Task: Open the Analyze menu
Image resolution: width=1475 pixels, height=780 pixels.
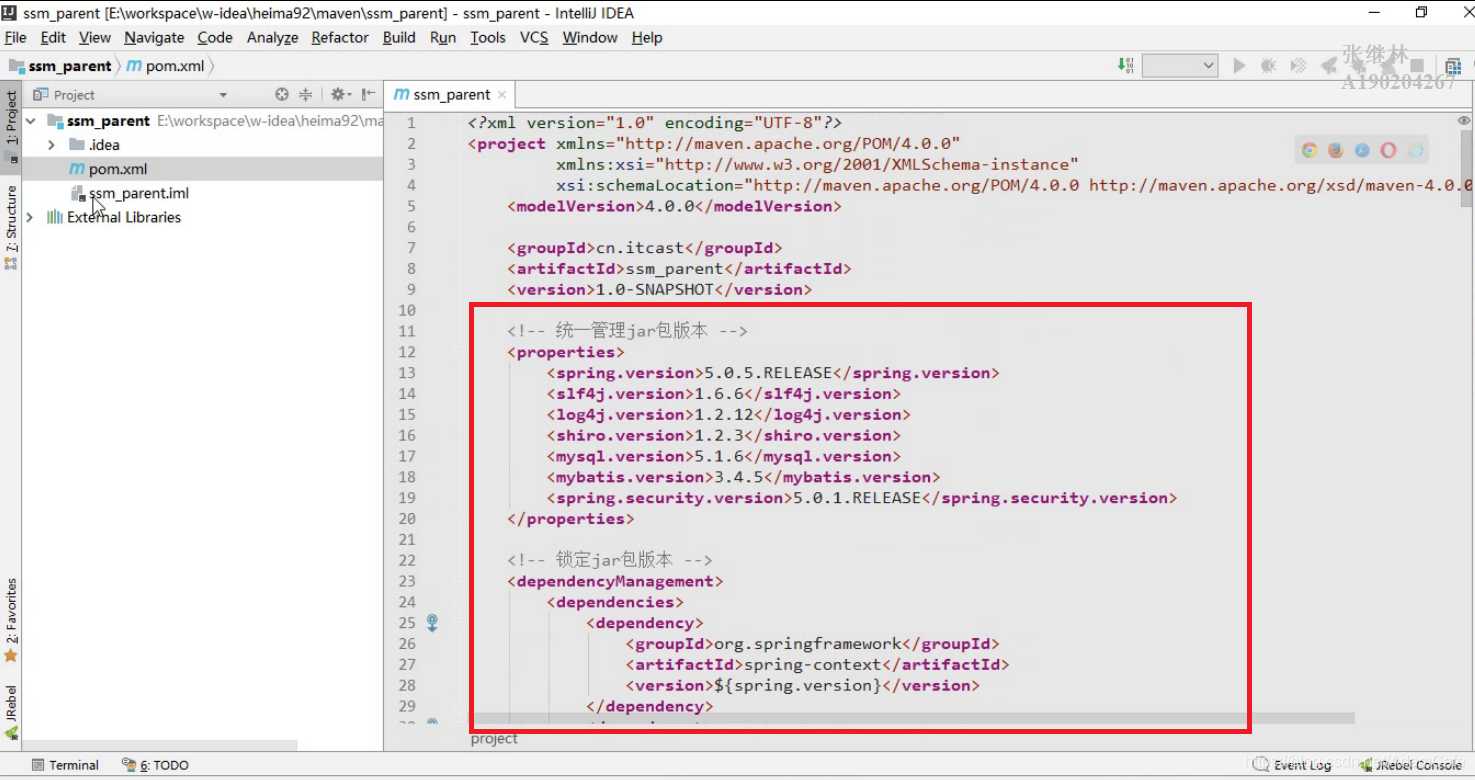Action: click(272, 37)
